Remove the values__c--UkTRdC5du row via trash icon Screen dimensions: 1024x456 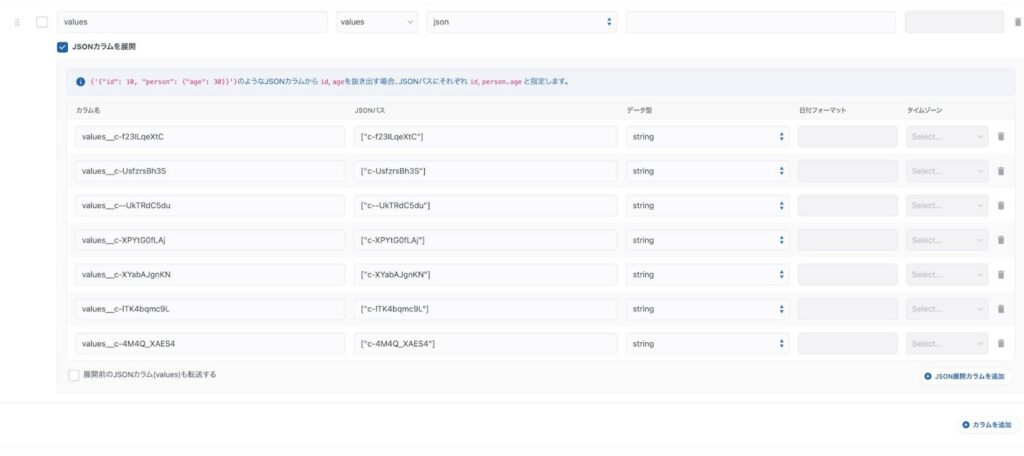click(1001, 206)
